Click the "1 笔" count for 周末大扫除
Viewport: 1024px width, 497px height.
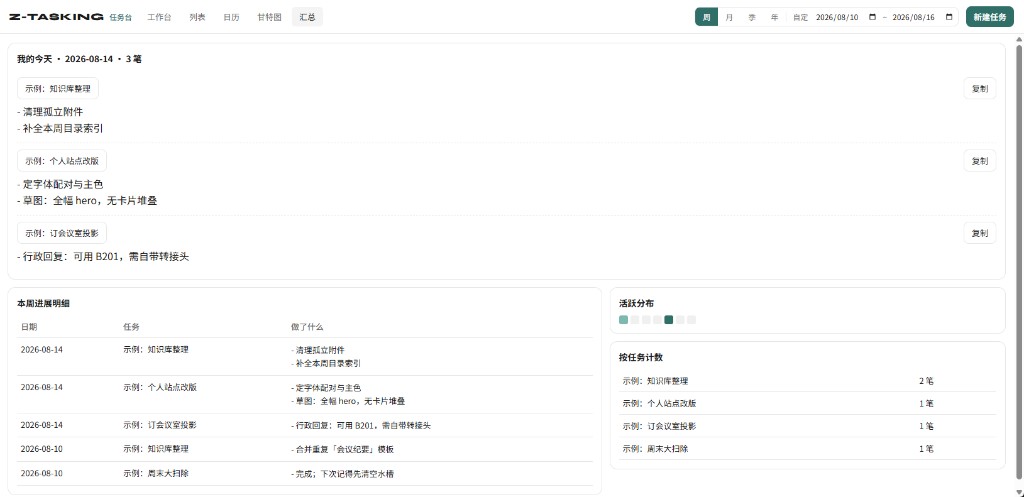point(926,449)
